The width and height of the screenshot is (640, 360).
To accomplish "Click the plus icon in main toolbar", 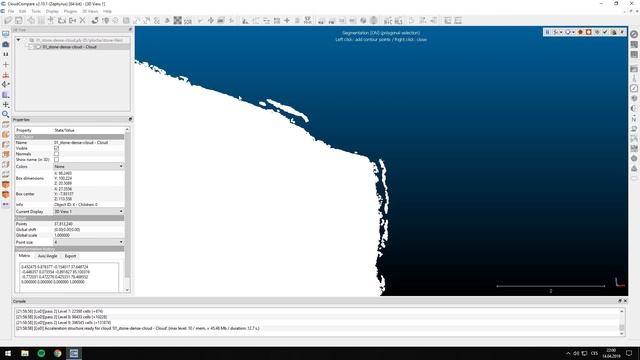I will 287,20.
